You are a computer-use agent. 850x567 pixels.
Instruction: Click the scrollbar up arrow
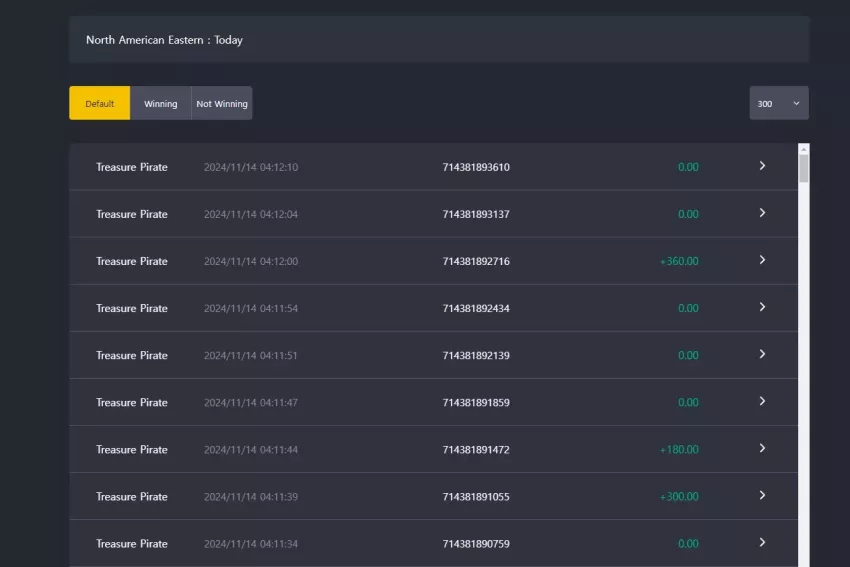click(x=804, y=149)
